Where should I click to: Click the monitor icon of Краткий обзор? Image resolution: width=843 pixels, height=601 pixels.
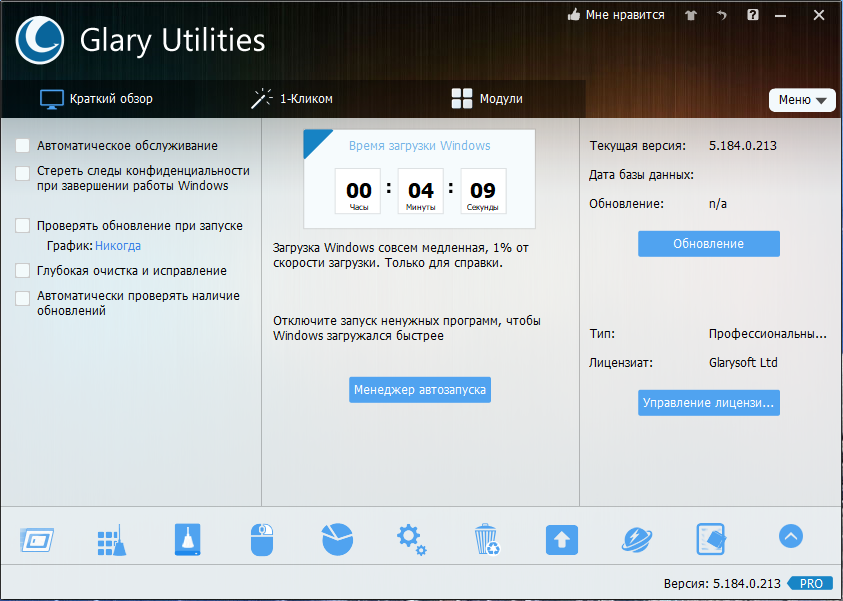tap(52, 99)
